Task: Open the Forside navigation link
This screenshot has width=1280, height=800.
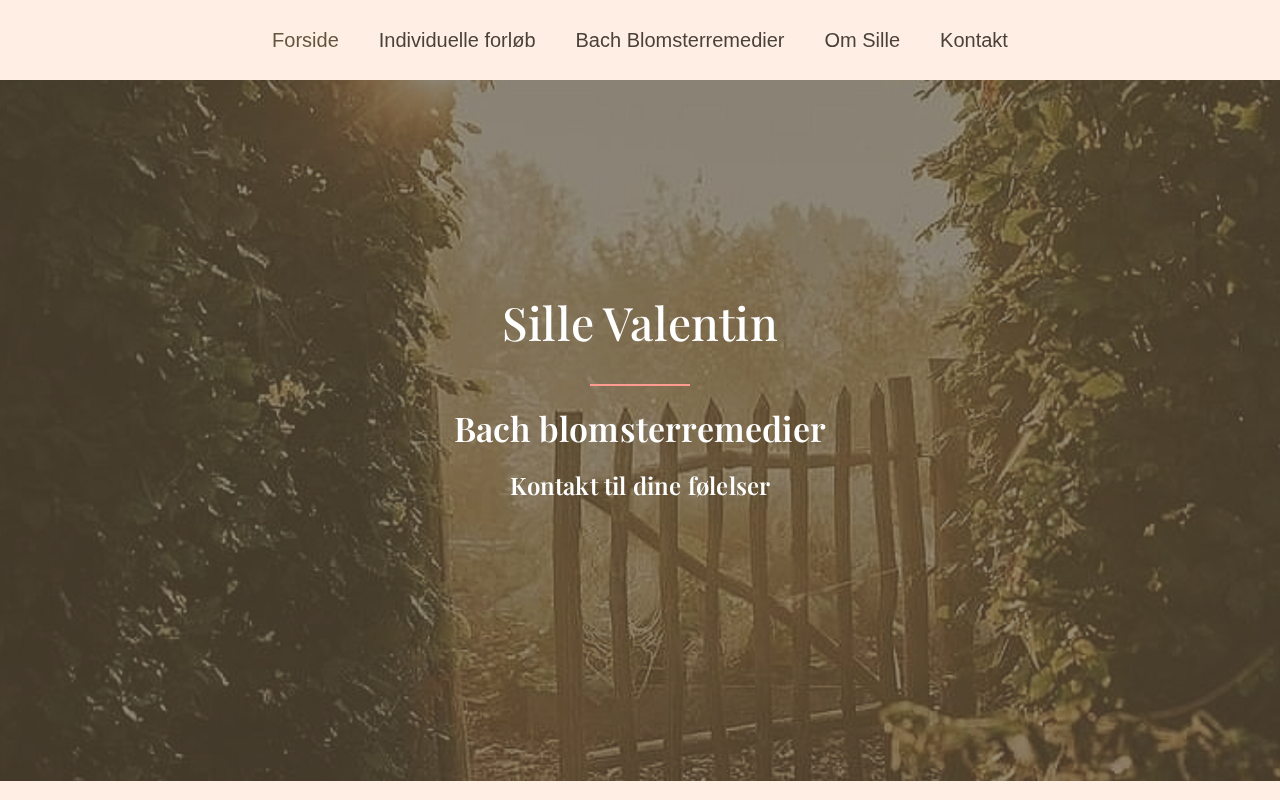Action: point(305,40)
